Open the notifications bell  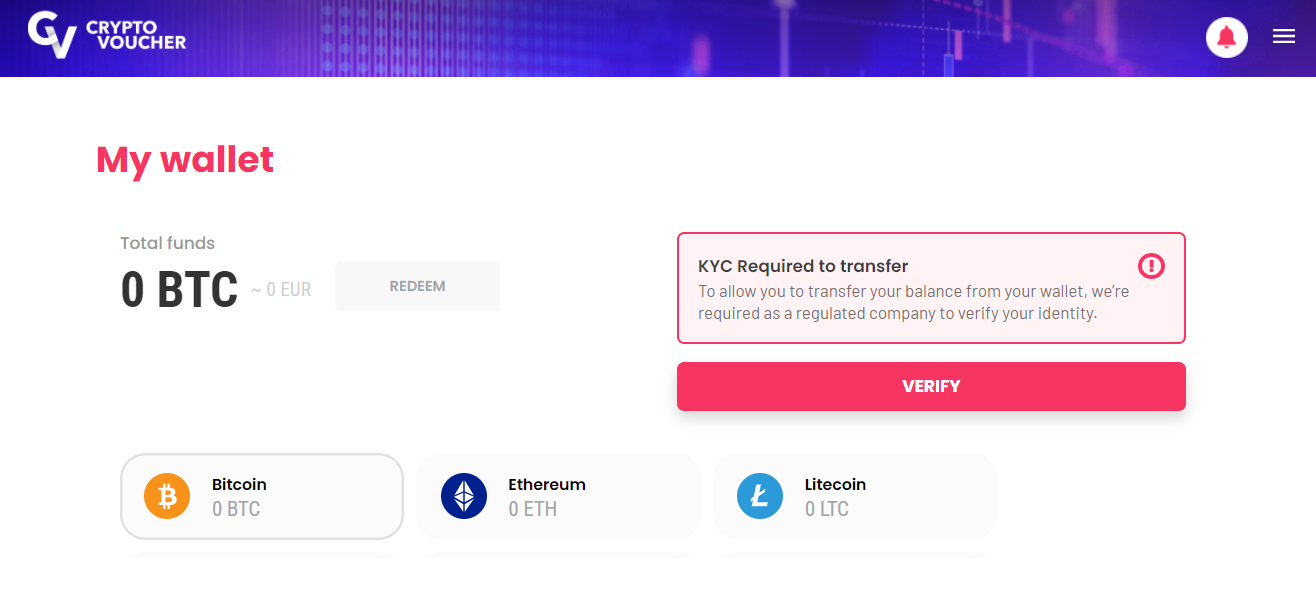(1227, 38)
